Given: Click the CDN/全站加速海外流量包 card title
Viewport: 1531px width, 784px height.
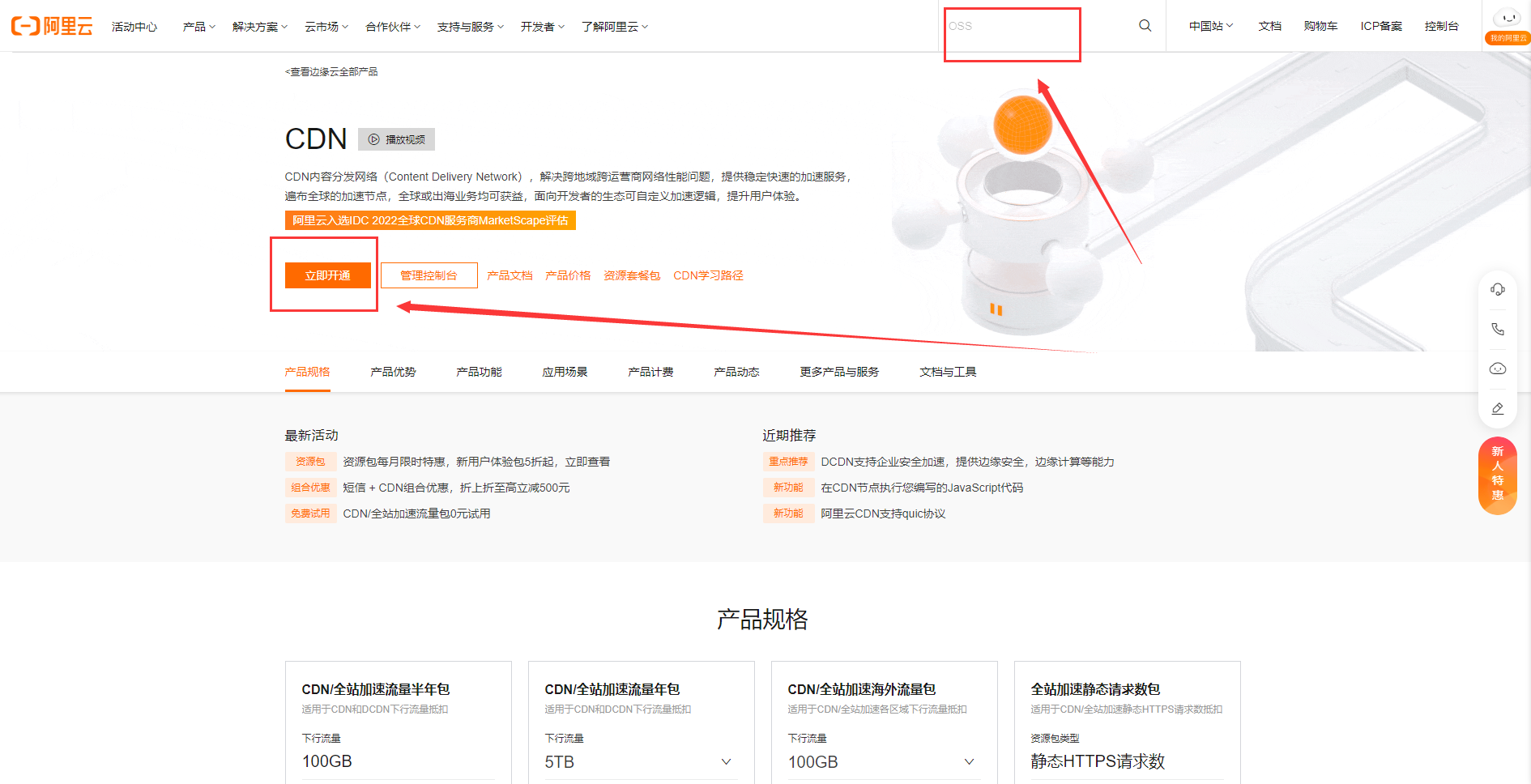Looking at the screenshot, I should pos(862,689).
